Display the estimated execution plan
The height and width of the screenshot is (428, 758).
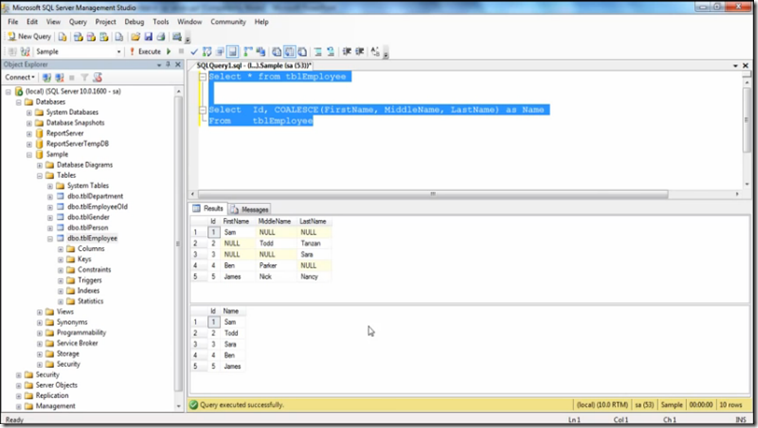tap(207, 51)
